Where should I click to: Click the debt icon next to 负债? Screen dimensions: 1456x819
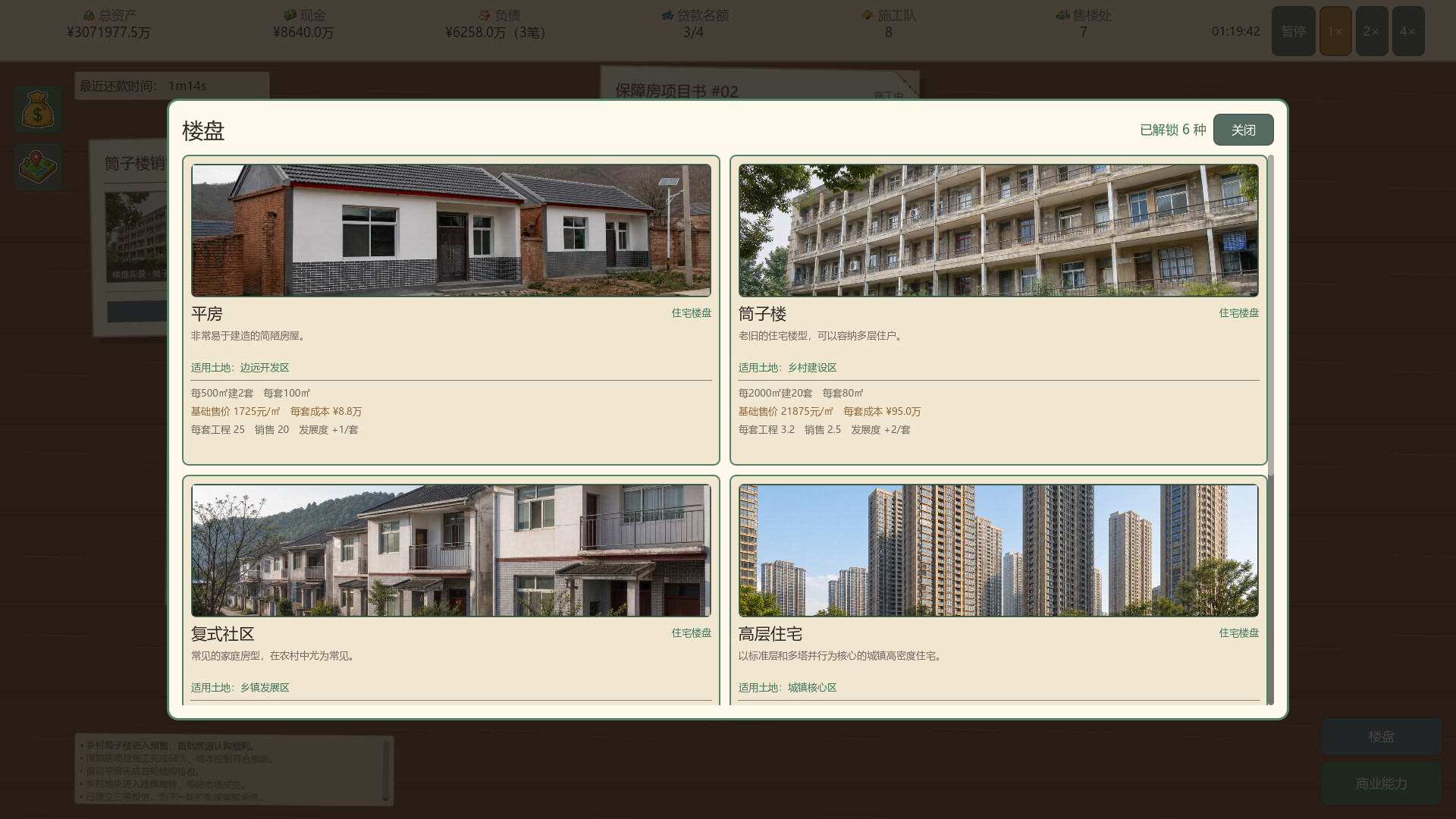[485, 15]
